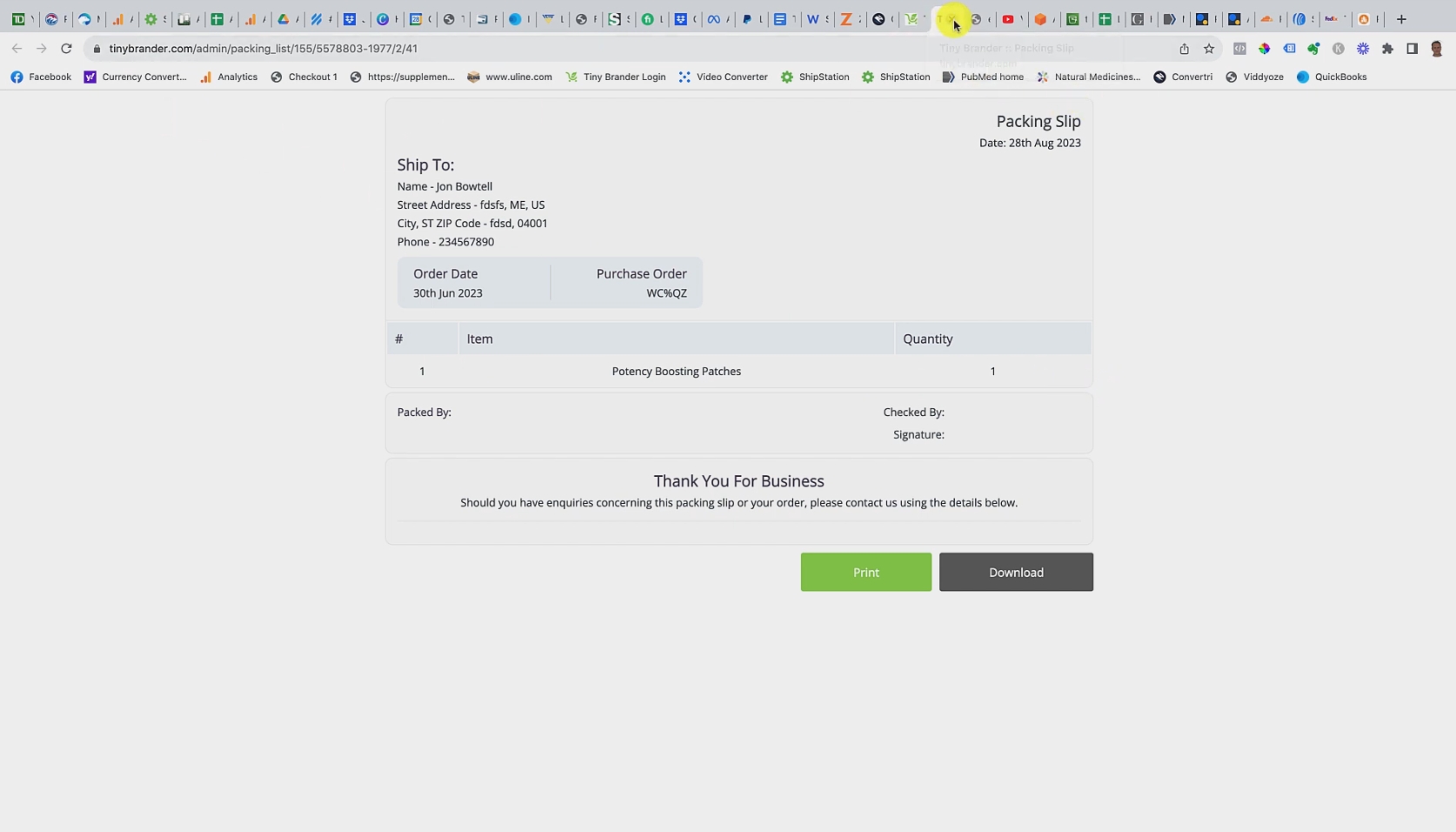Open the Natural Medicines bookmark
The width and height of the screenshot is (1456, 832).
point(1088,77)
